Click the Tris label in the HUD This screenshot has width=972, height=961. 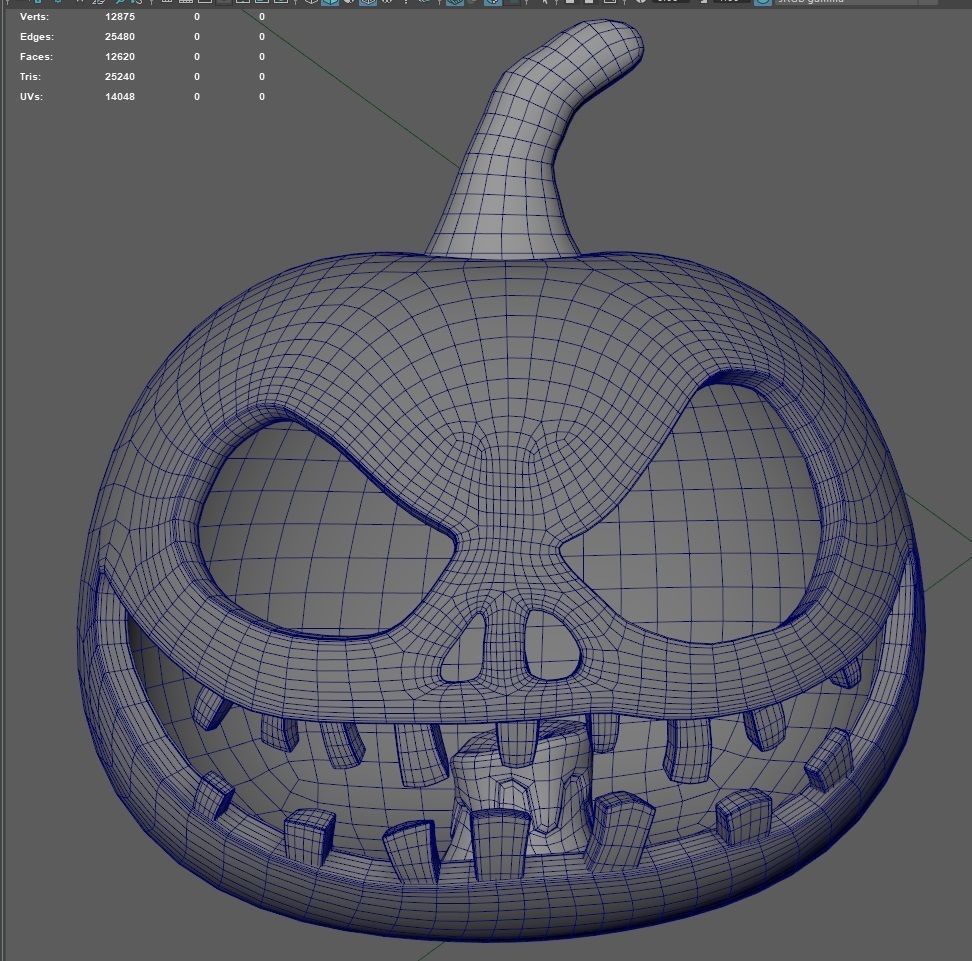(x=30, y=76)
